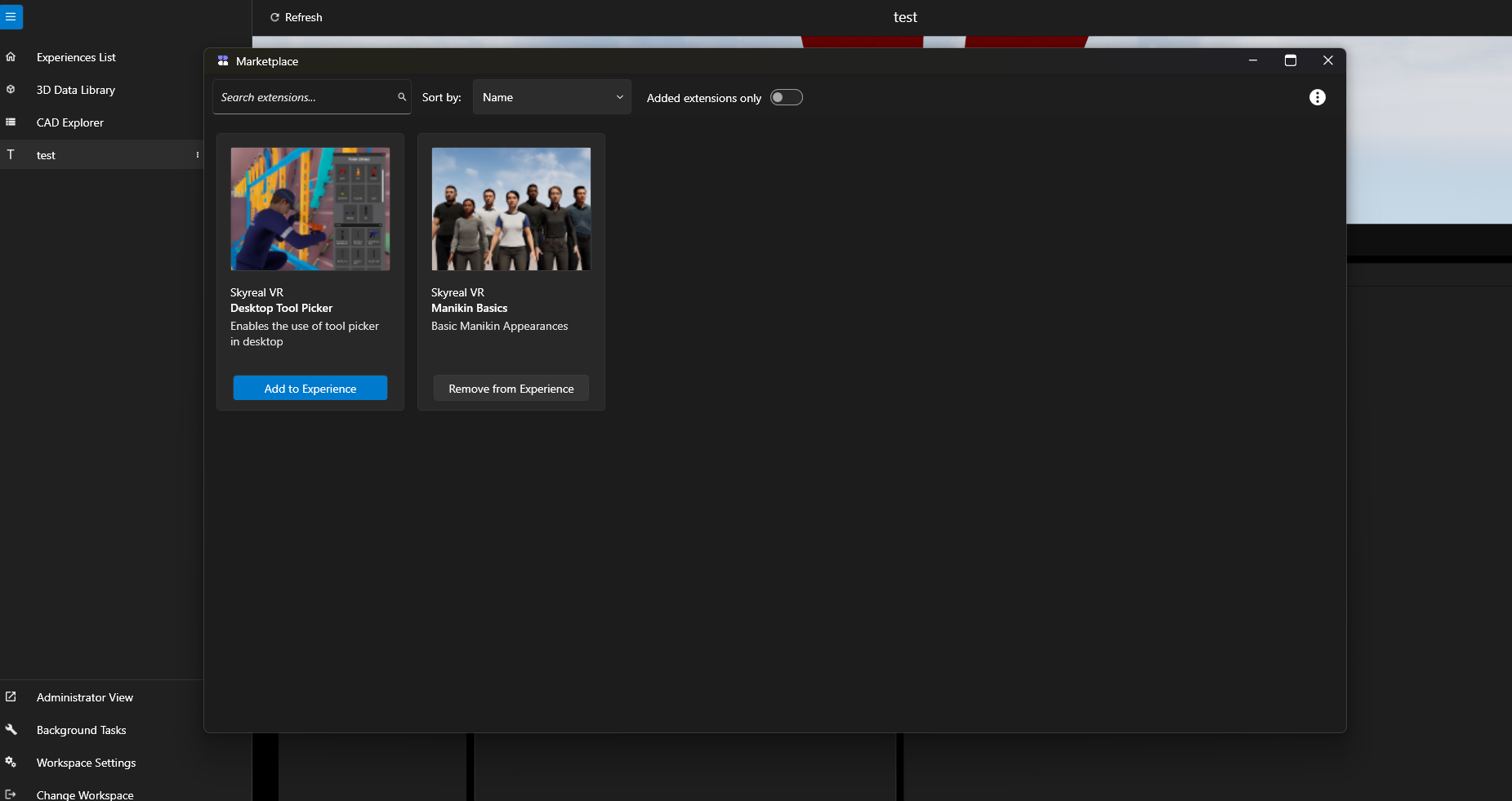
Task: Click the search magnifier icon
Action: click(x=402, y=97)
